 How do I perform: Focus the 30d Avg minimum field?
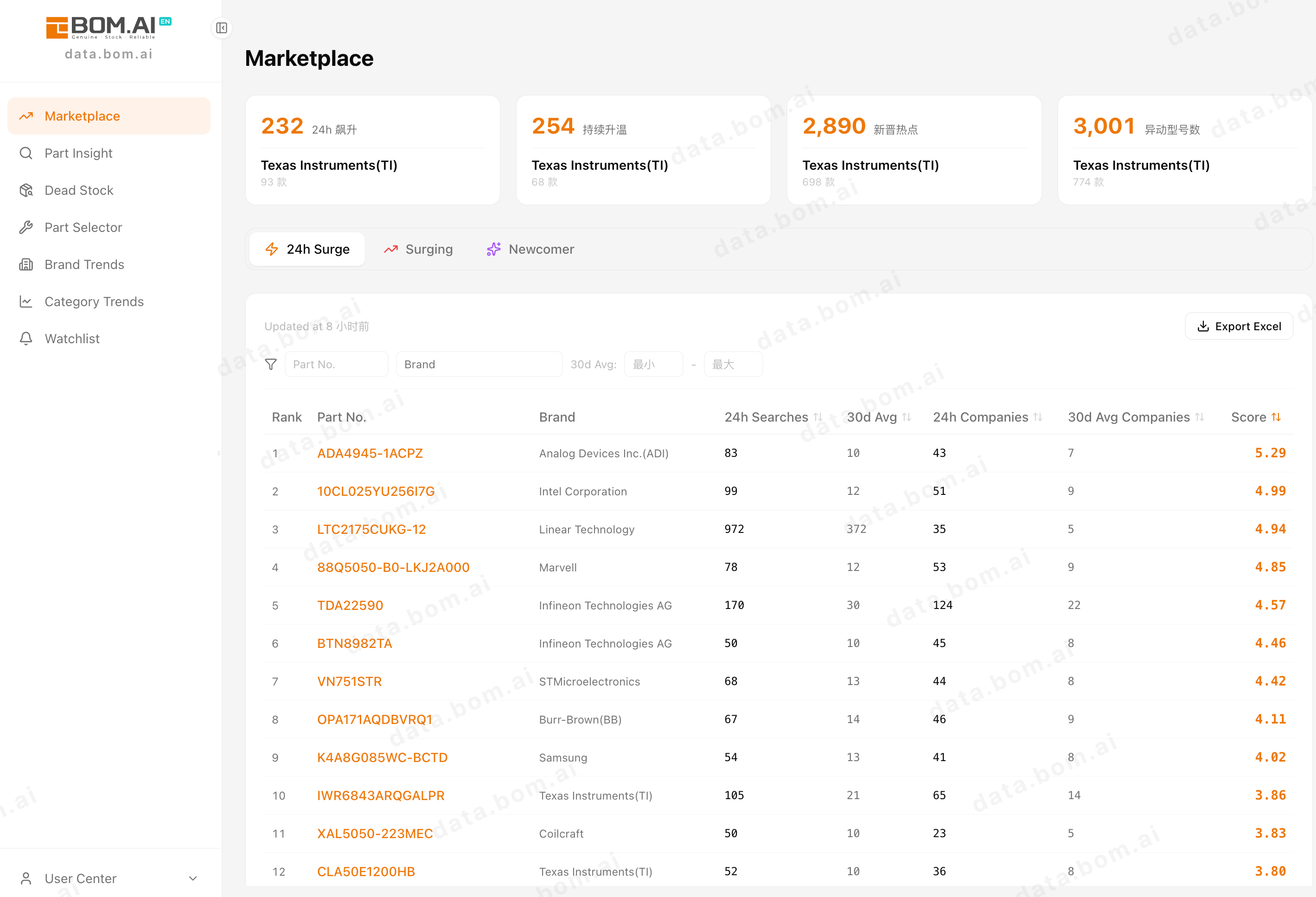tap(653, 364)
